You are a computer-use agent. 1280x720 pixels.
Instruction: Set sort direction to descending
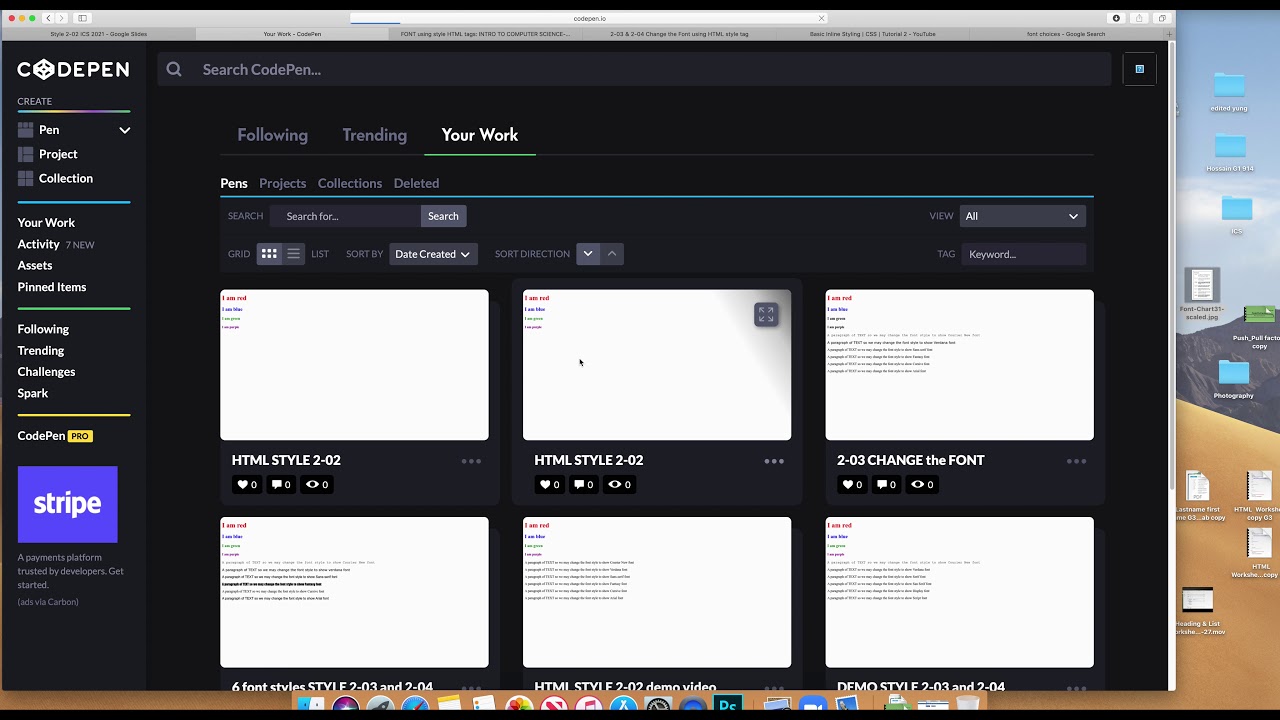(588, 254)
